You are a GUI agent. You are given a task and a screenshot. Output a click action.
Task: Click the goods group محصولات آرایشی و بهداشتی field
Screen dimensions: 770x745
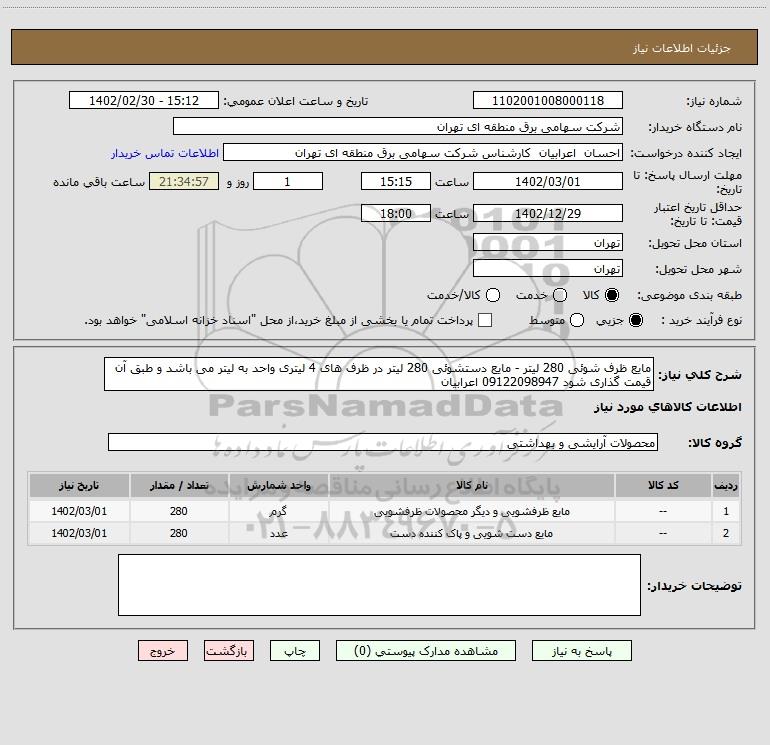pyautogui.click(x=383, y=442)
